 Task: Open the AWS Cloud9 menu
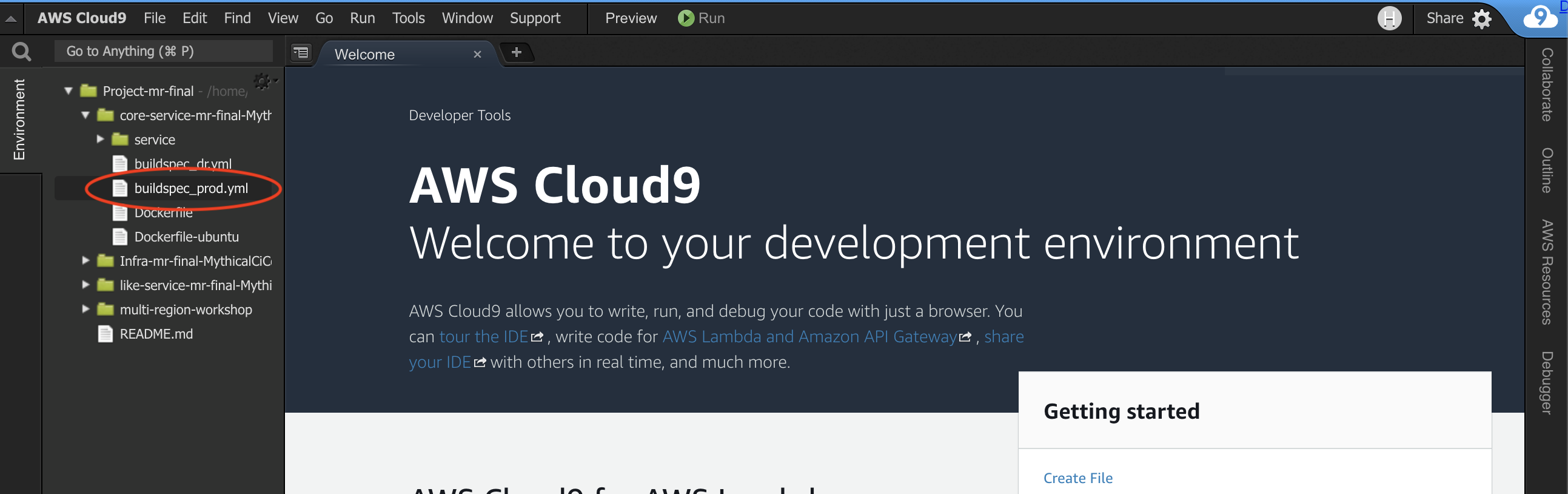pyautogui.click(x=82, y=18)
